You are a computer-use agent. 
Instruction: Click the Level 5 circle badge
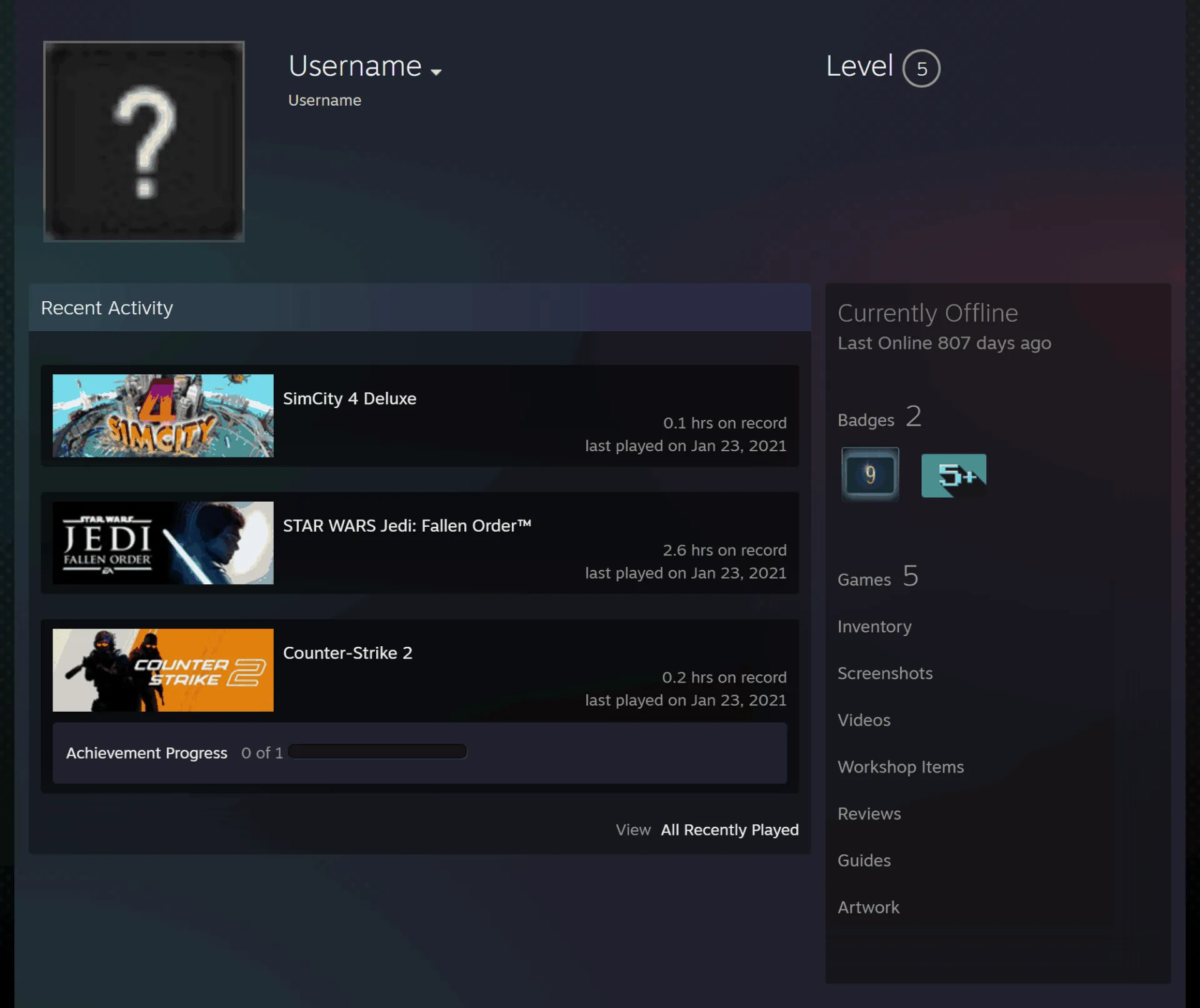pyautogui.click(x=921, y=68)
